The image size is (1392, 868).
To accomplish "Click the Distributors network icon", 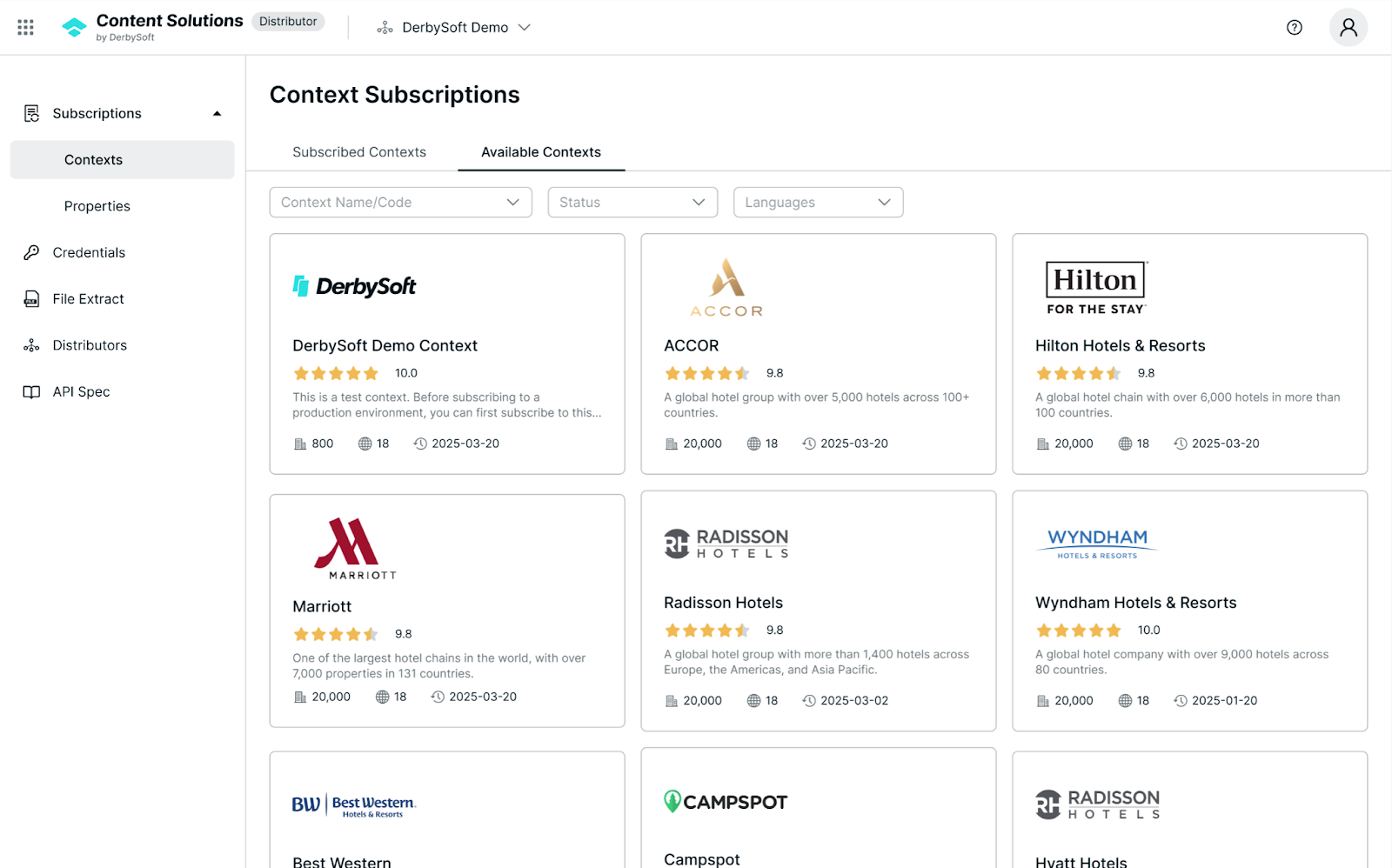I will point(31,345).
